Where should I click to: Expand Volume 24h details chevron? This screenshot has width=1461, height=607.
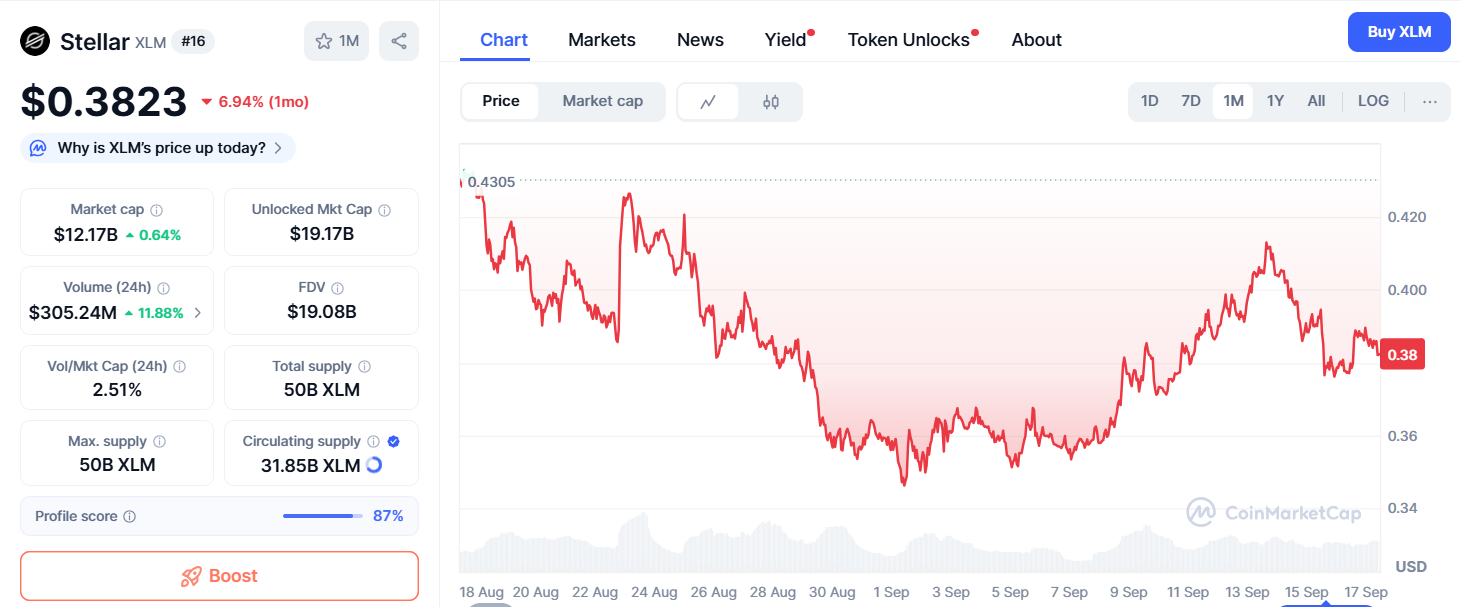pos(197,313)
